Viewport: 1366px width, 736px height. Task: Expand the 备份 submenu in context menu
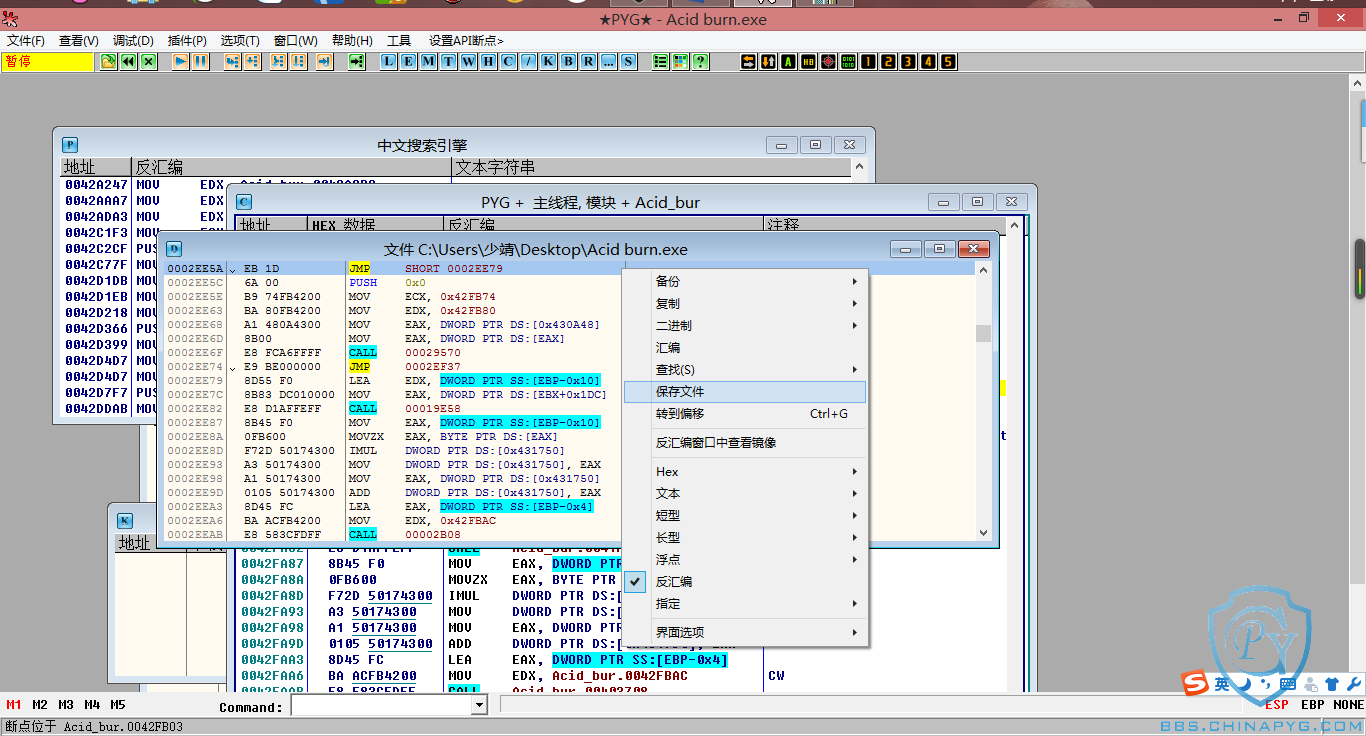[x=745, y=282]
